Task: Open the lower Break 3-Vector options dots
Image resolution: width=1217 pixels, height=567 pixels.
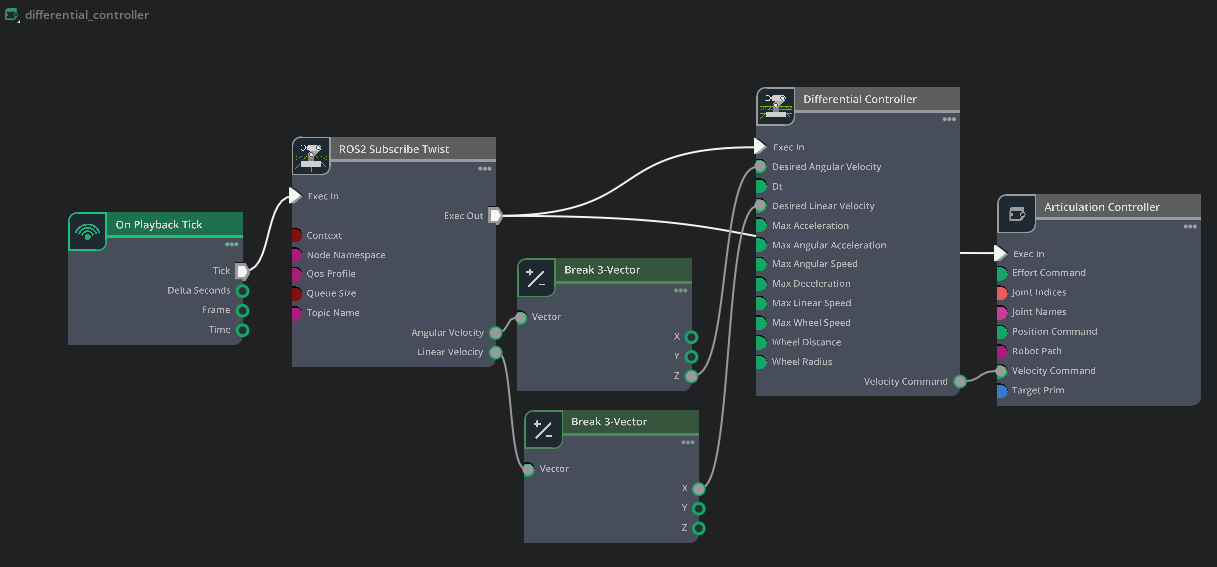Action: 688,442
